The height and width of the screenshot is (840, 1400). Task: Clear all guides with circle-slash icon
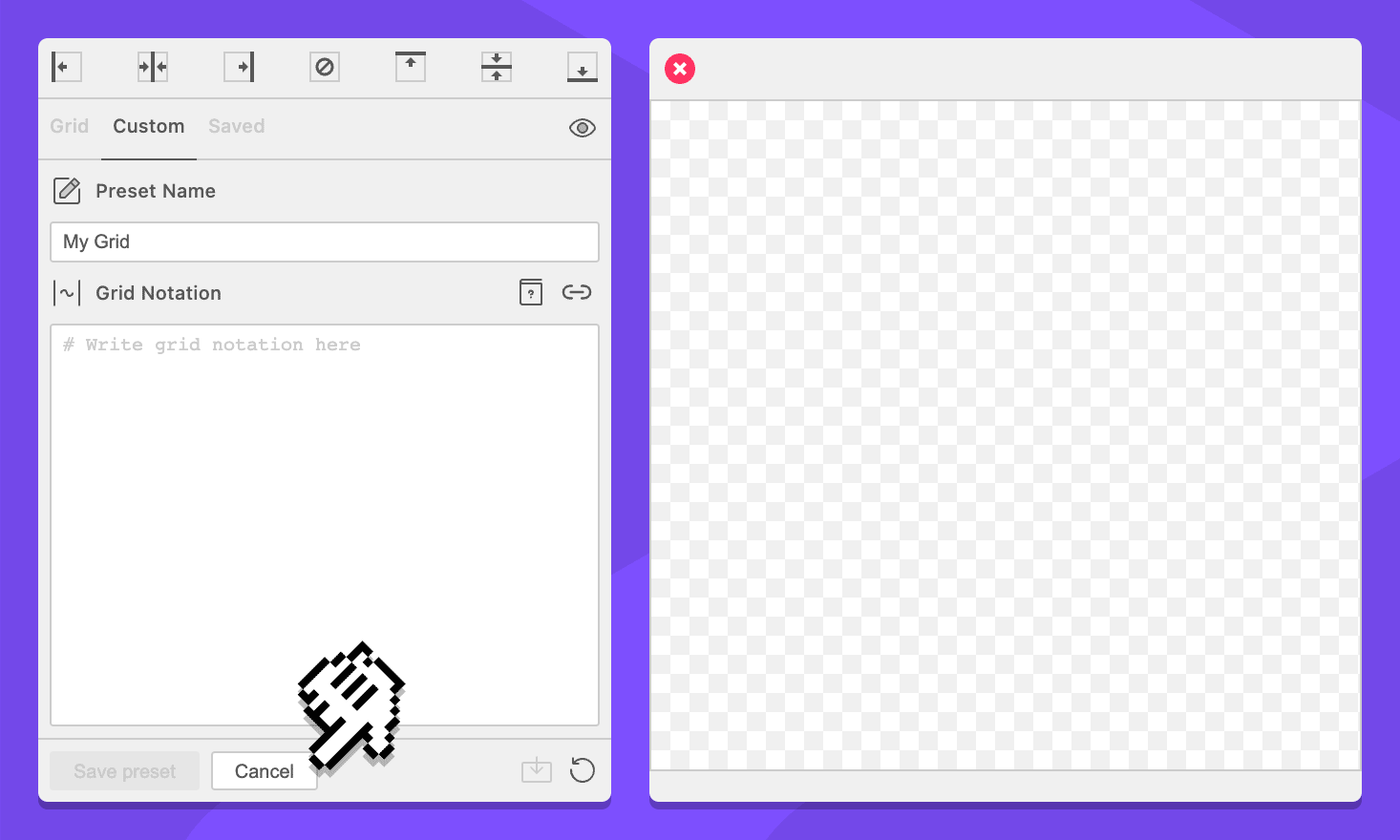tap(325, 67)
